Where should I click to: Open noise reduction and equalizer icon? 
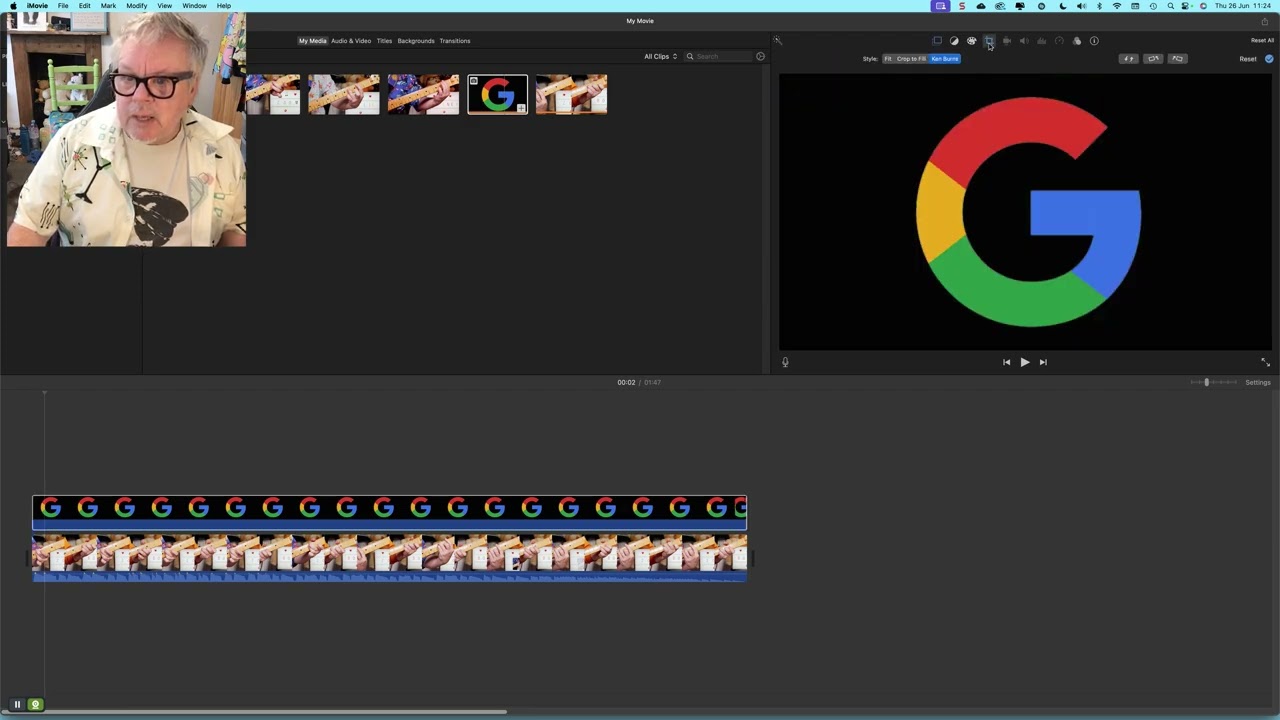pyautogui.click(x=1041, y=41)
